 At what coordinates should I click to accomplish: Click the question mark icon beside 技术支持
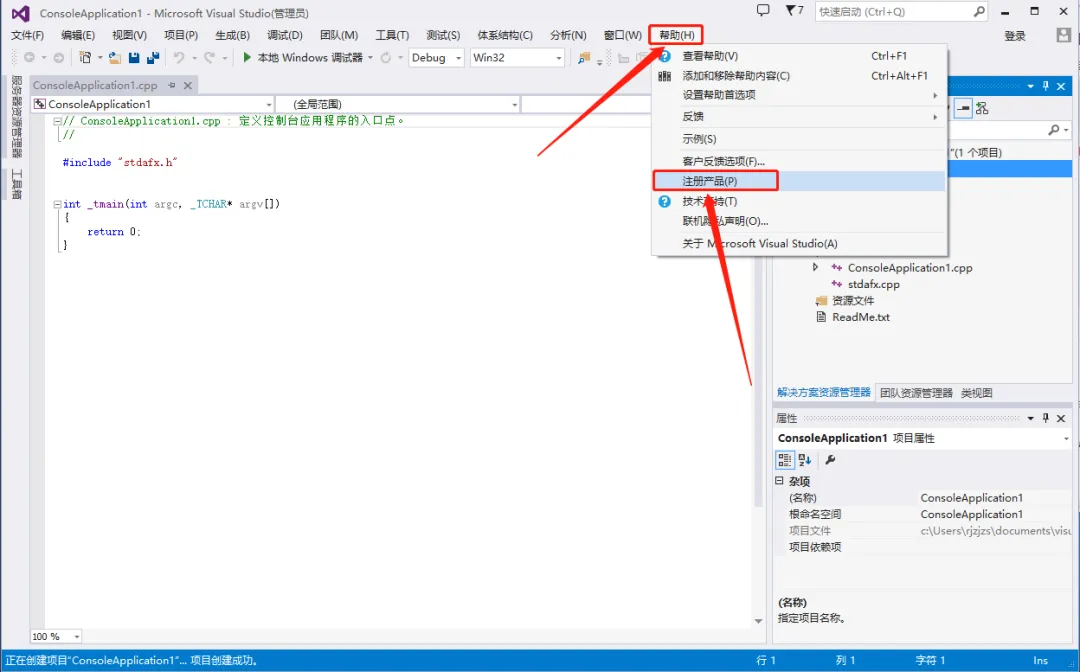coord(665,201)
